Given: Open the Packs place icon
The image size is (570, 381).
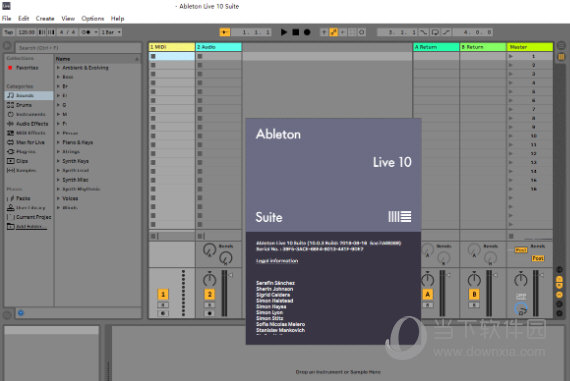Looking at the screenshot, I should 11,198.
